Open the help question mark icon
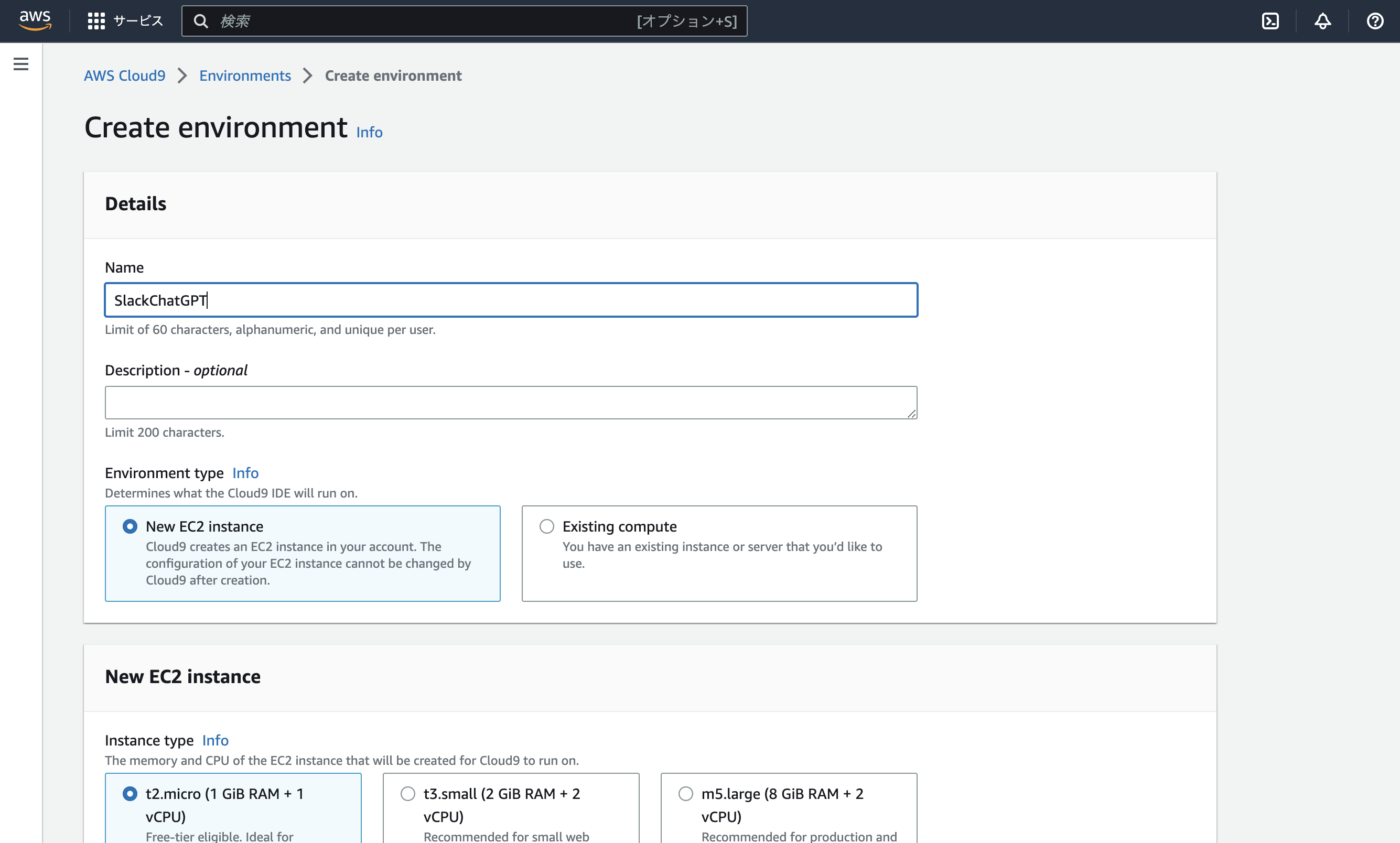This screenshot has height=843, width=1400. coord(1374,21)
